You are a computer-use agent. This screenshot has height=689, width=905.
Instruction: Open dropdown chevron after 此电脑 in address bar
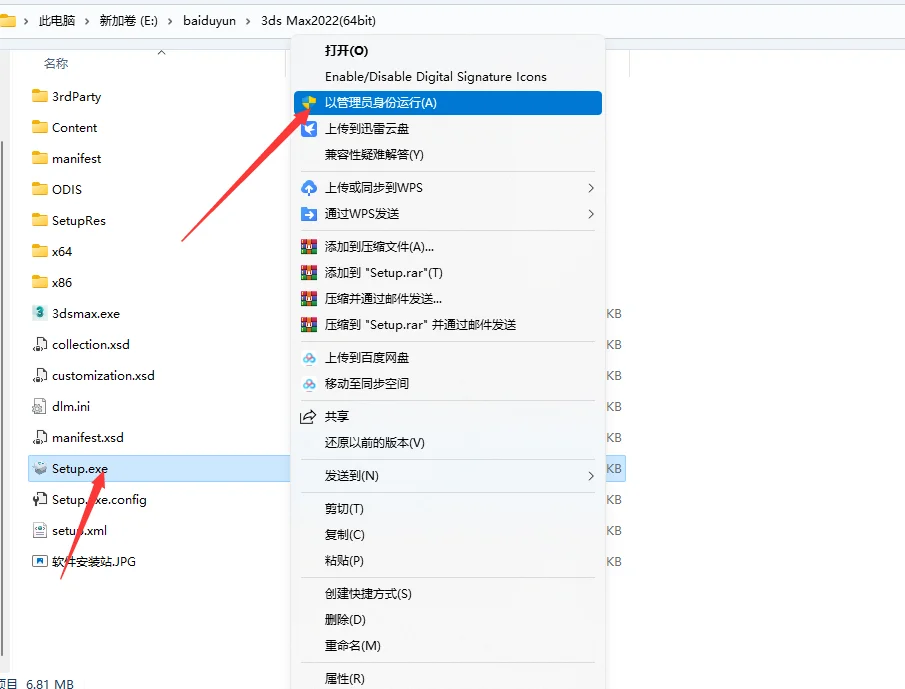pyautogui.click(x=87, y=21)
